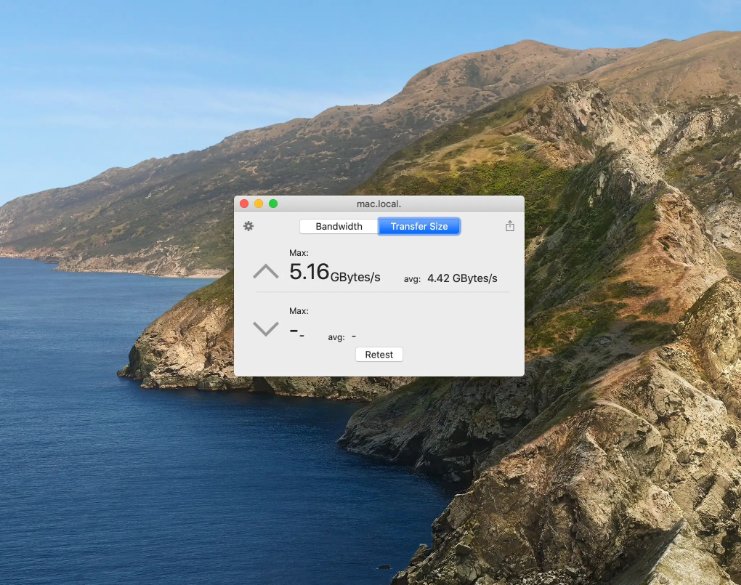Click the upload "Max:" label
The width and height of the screenshot is (741, 585).
pos(299,253)
